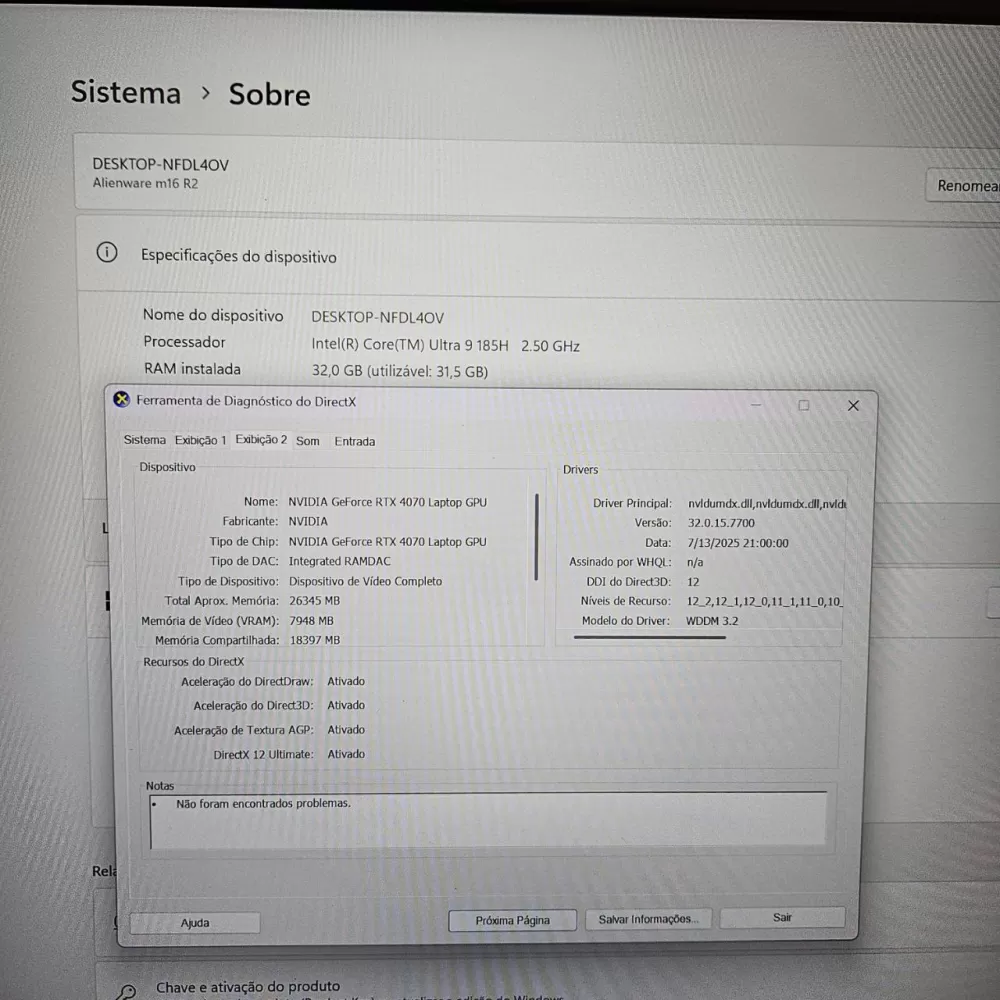Image resolution: width=1000 pixels, height=1000 pixels.
Task: Click the device name DESKTOP-NFDL4OV in header
Action: click(x=161, y=165)
